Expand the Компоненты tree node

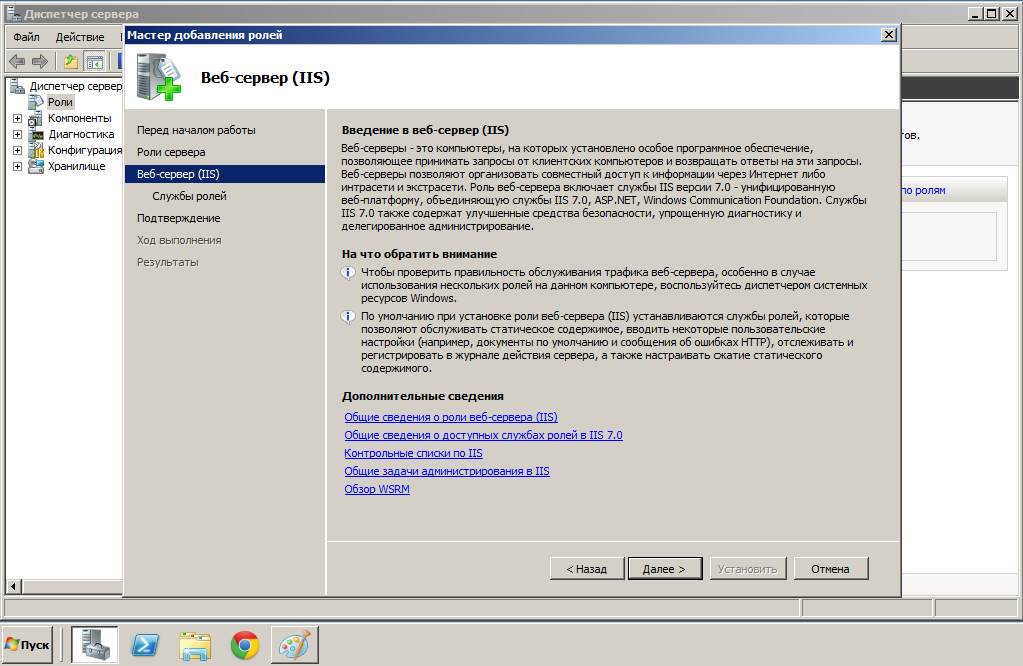click(x=17, y=118)
